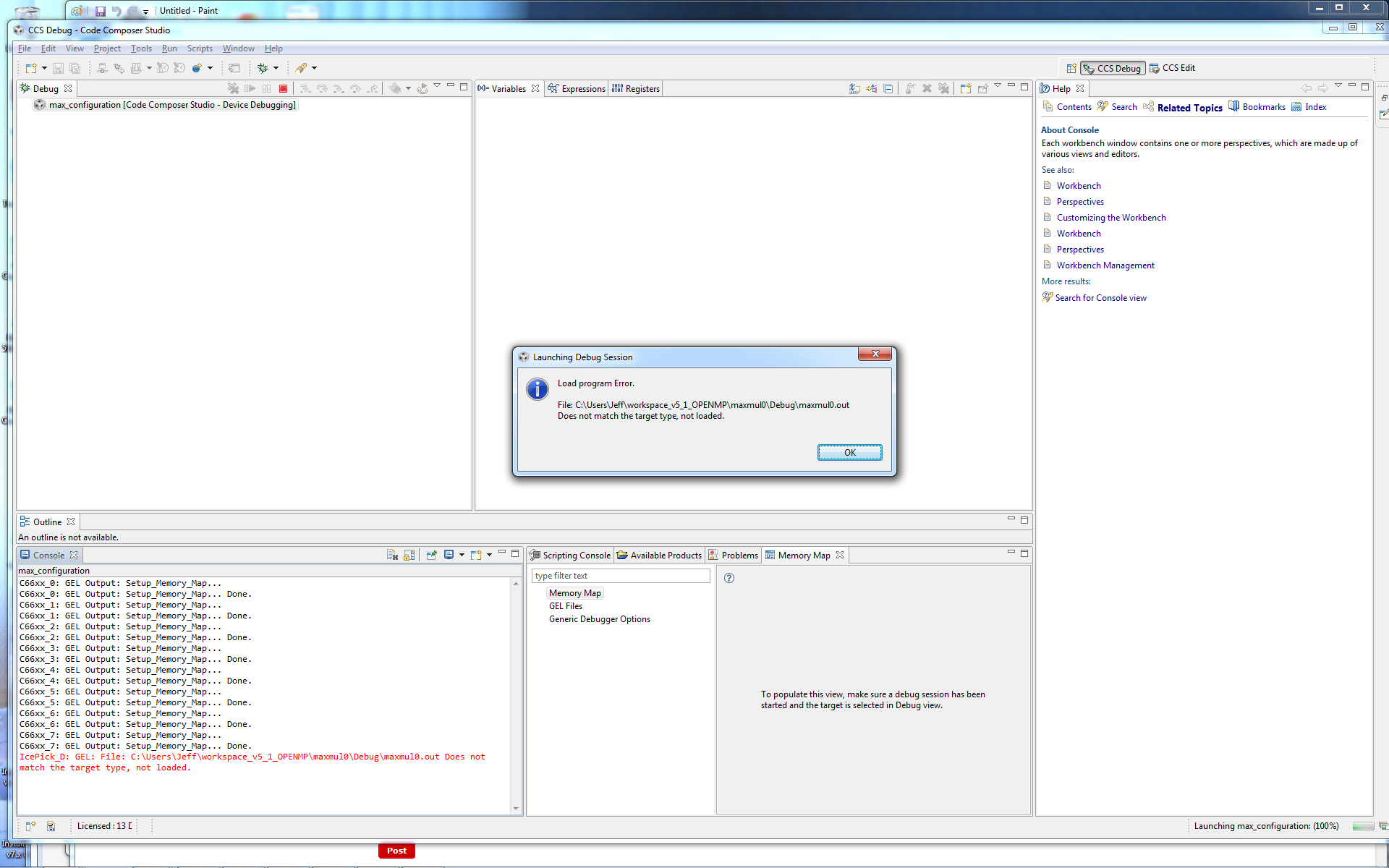Screen dimensions: 1389x868
Task: Click the Save icon in main toolbar
Action: (x=58, y=68)
